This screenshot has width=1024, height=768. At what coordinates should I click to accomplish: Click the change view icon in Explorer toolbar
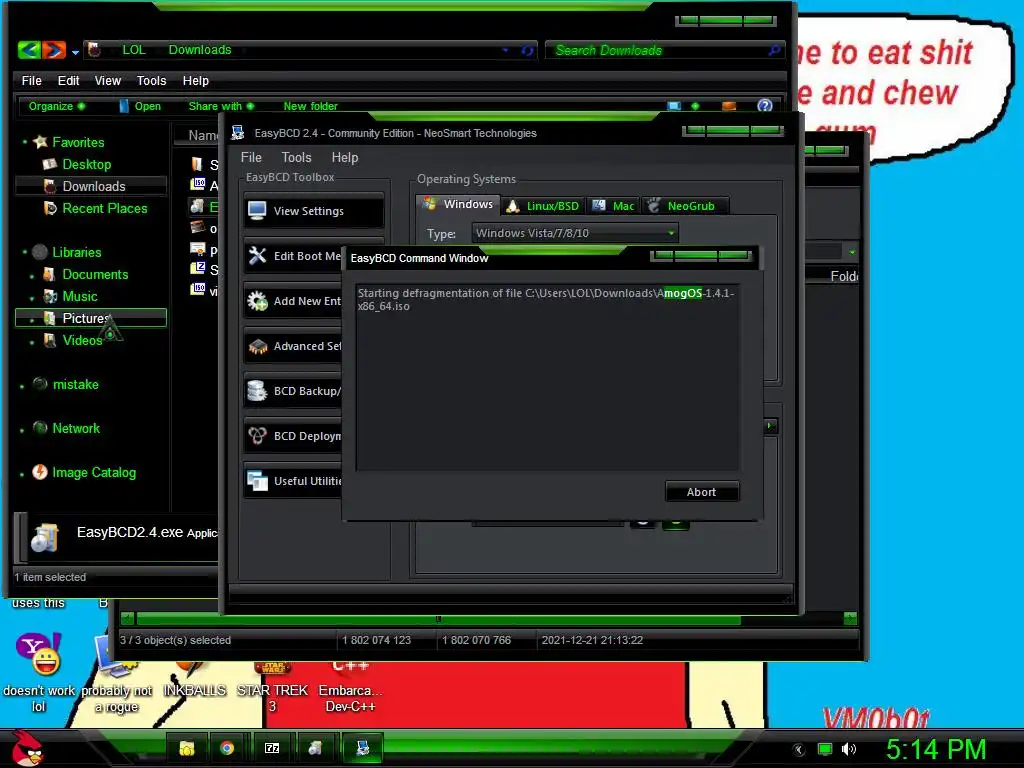coord(674,106)
